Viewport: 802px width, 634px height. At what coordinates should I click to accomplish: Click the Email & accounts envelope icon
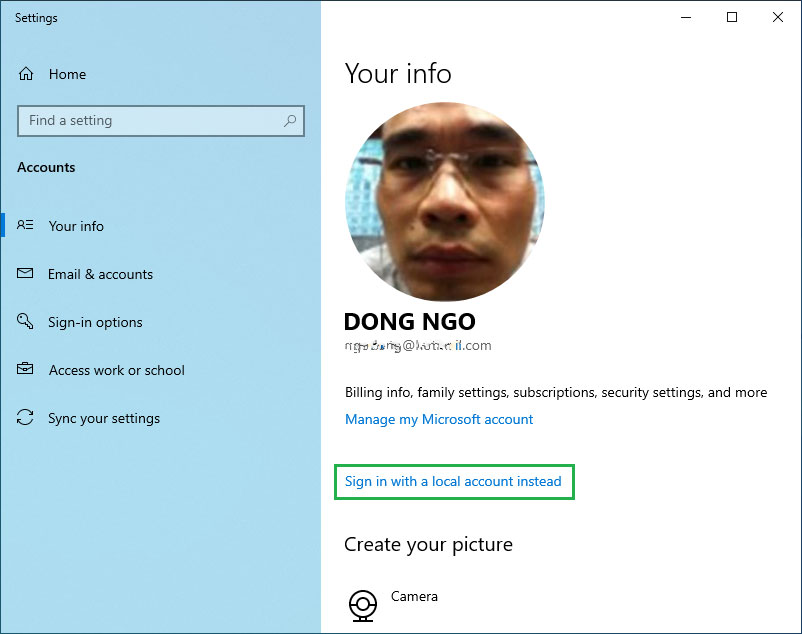point(26,274)
